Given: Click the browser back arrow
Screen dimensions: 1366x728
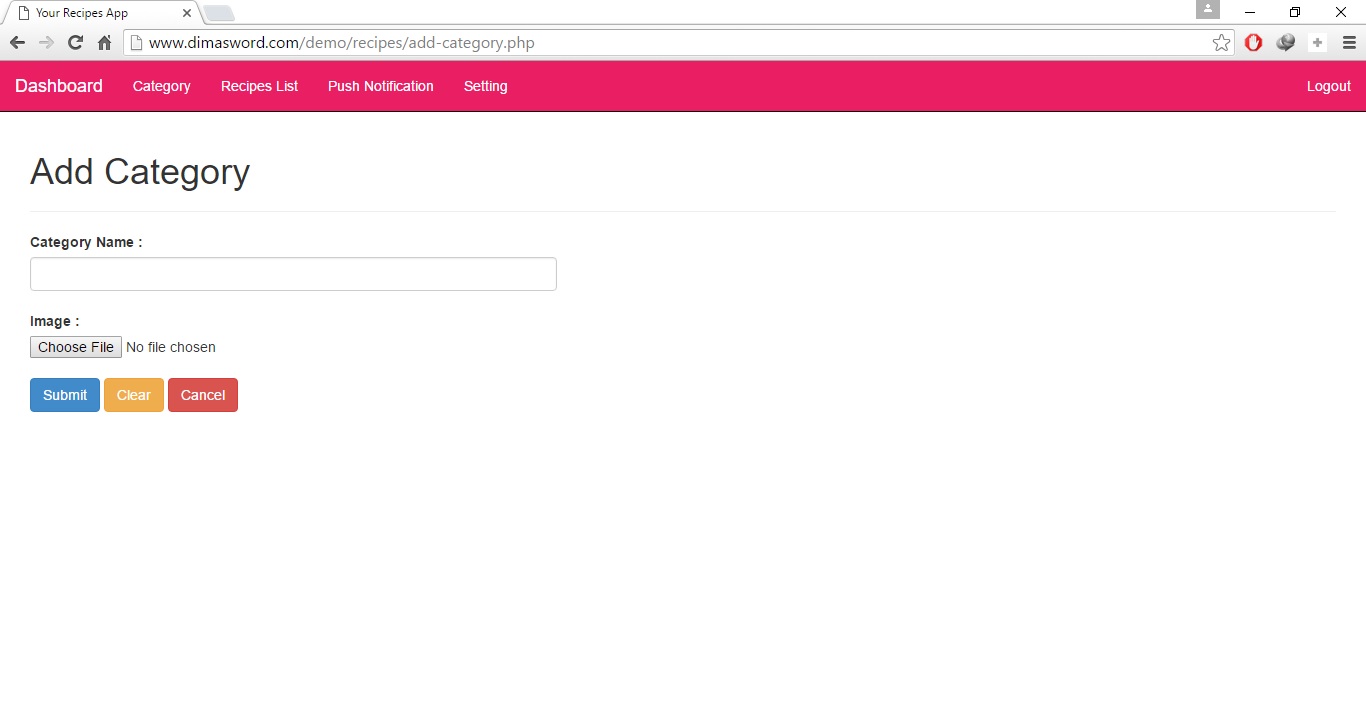Looking at the screenshot, I should (17, 43).
